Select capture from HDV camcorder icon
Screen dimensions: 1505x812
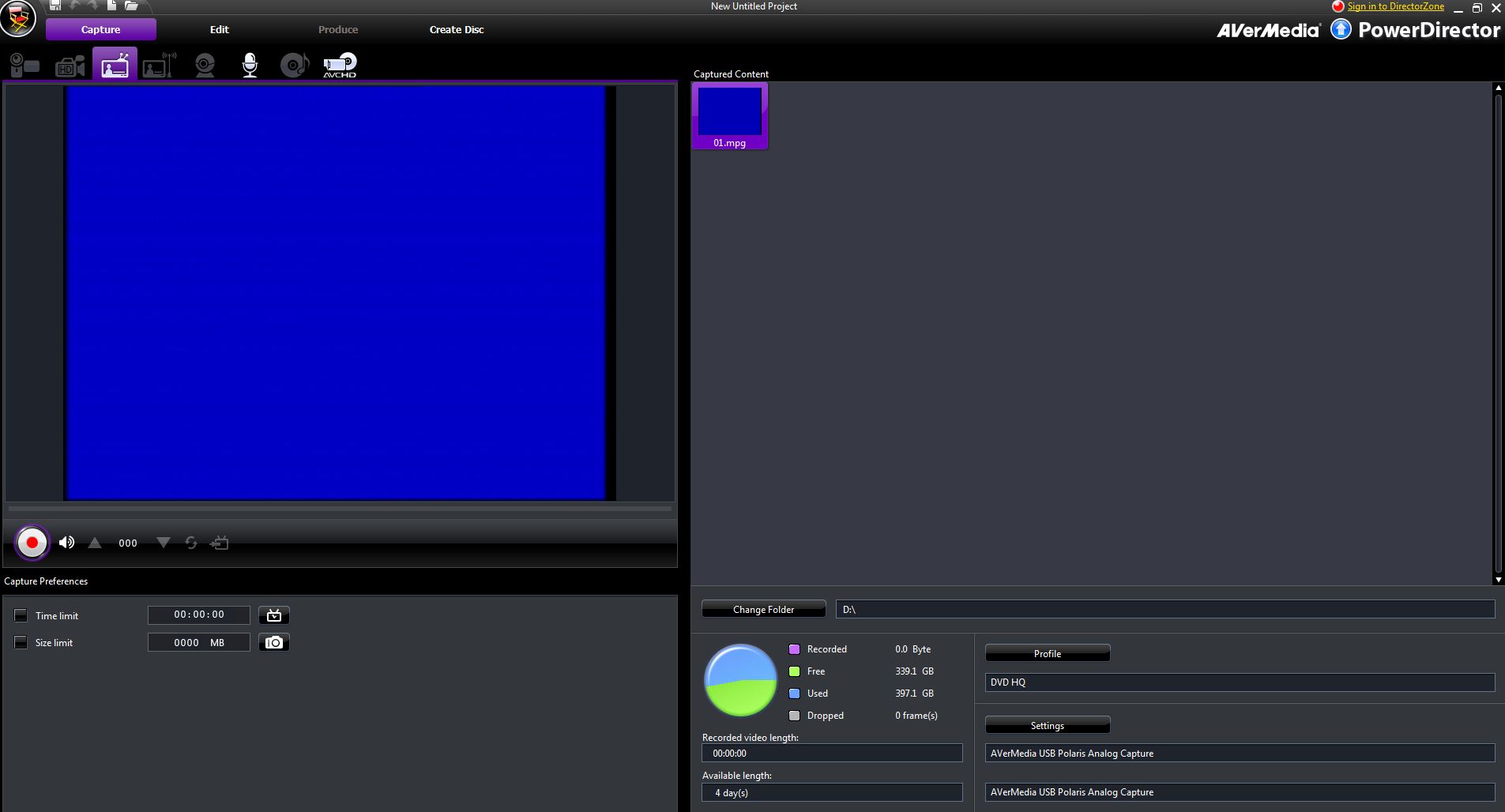70,66
